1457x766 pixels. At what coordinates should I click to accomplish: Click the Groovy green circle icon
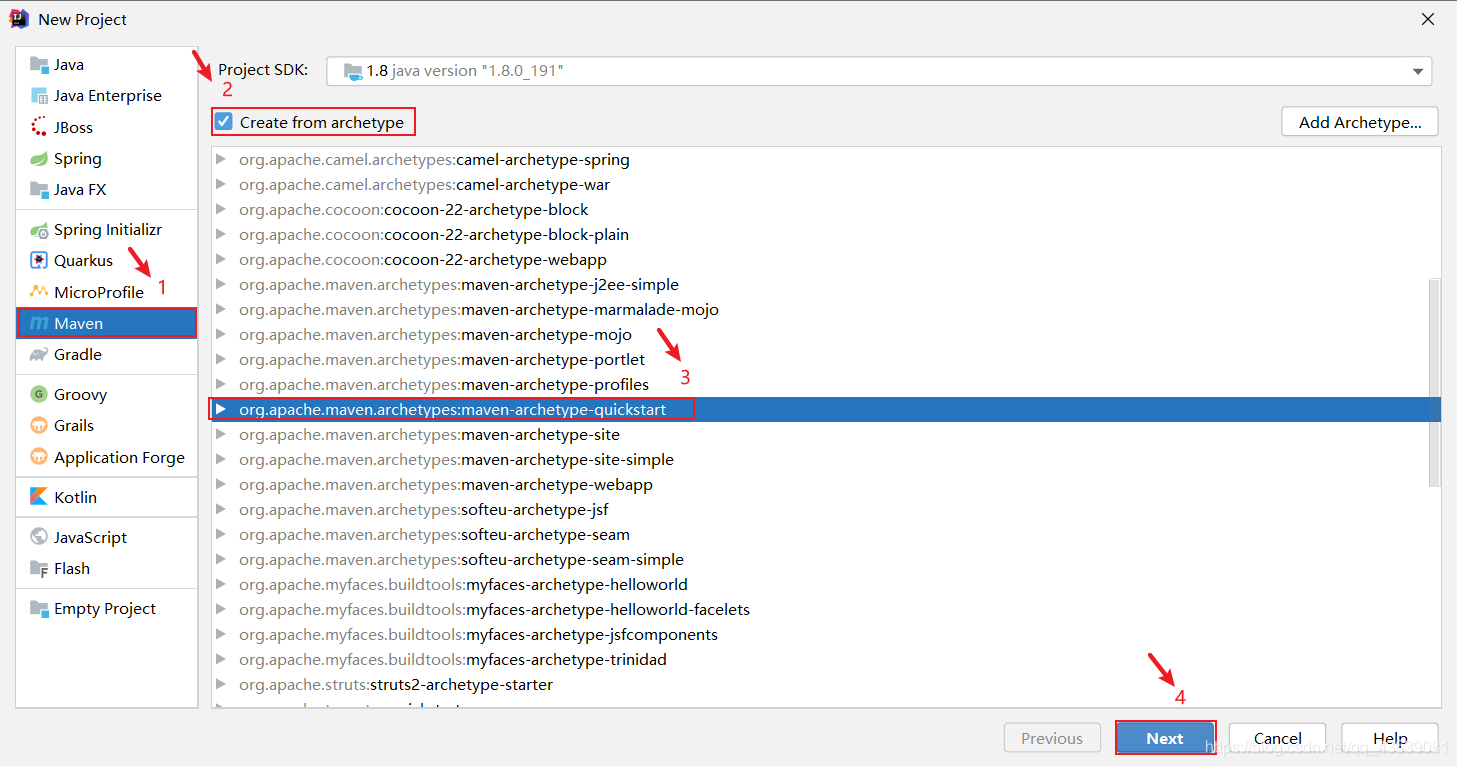39,395
